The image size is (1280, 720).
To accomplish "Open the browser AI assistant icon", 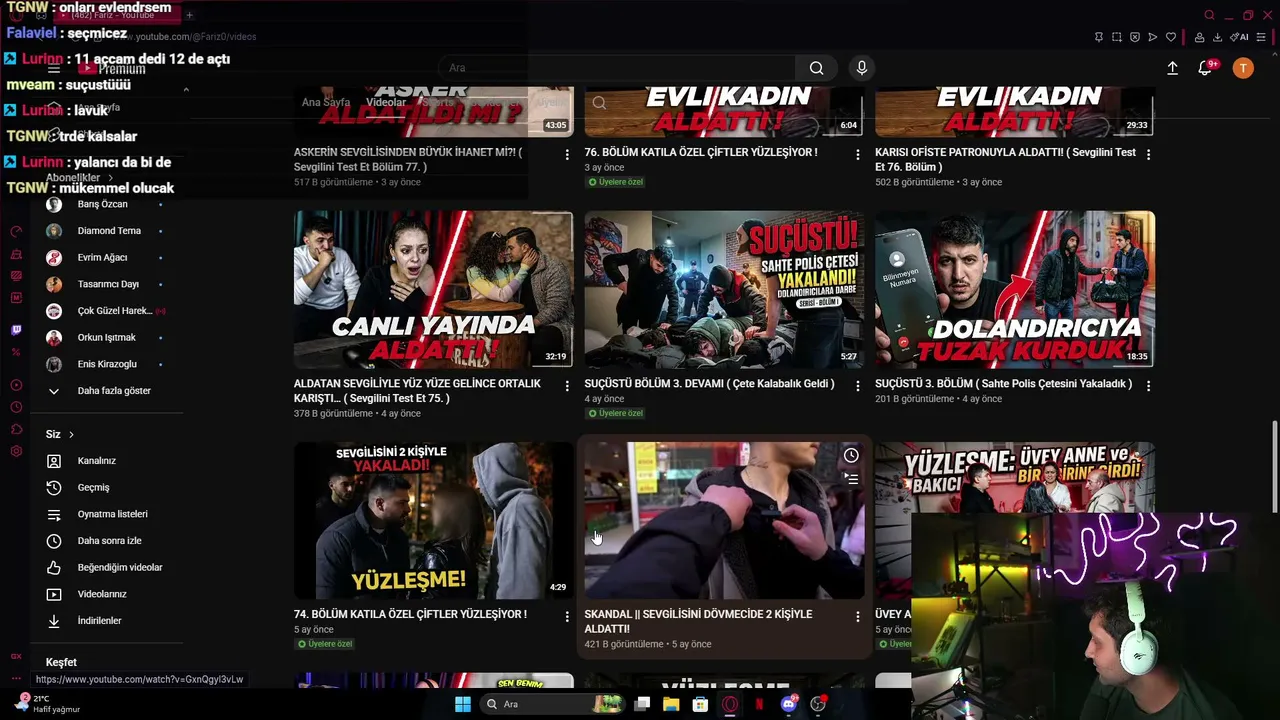I will tap(1239, 37).
